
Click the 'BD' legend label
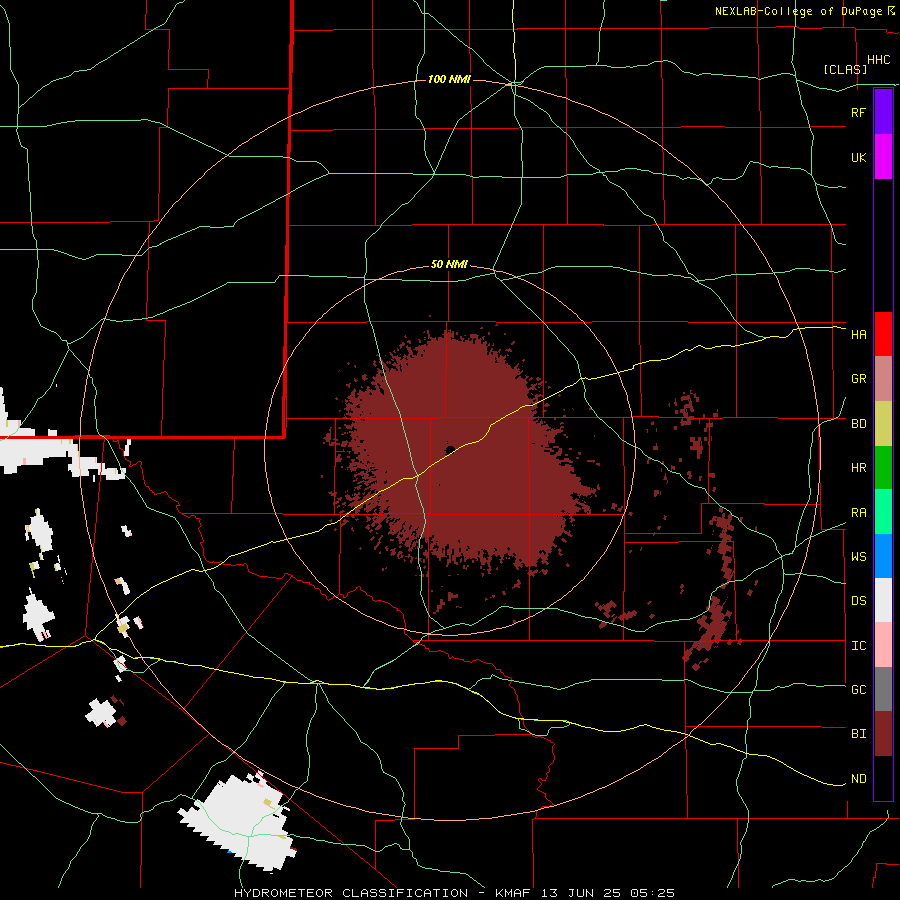point(858,424)
